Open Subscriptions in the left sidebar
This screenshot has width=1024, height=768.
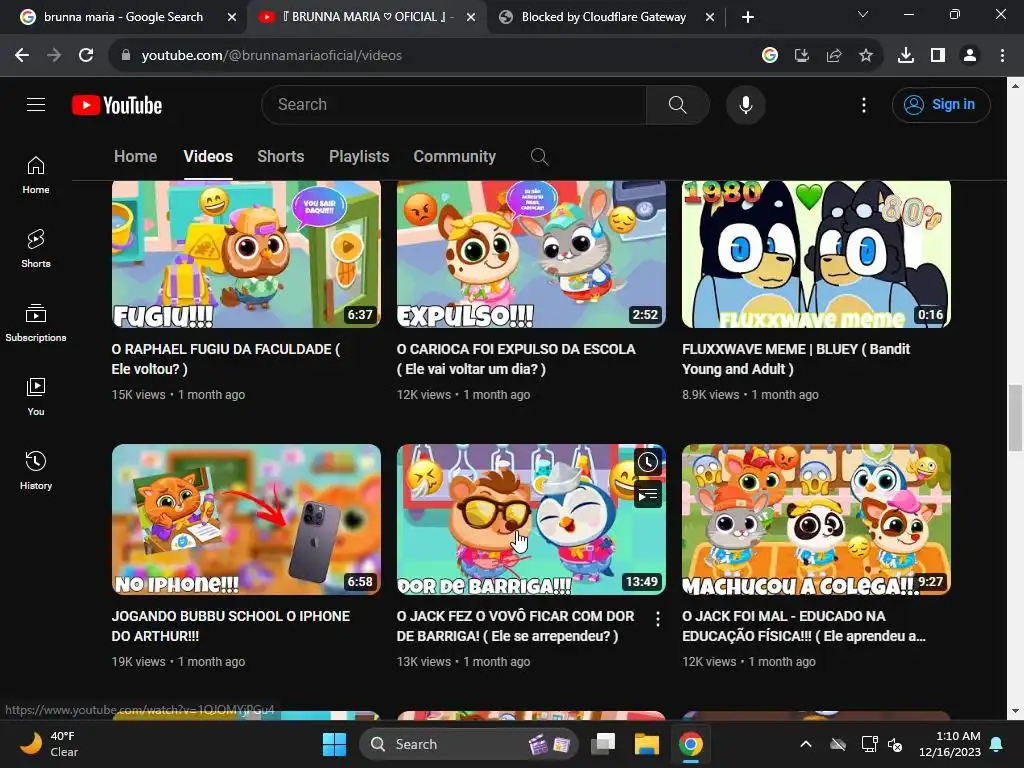pyautogui.click(x=36, y=323)
